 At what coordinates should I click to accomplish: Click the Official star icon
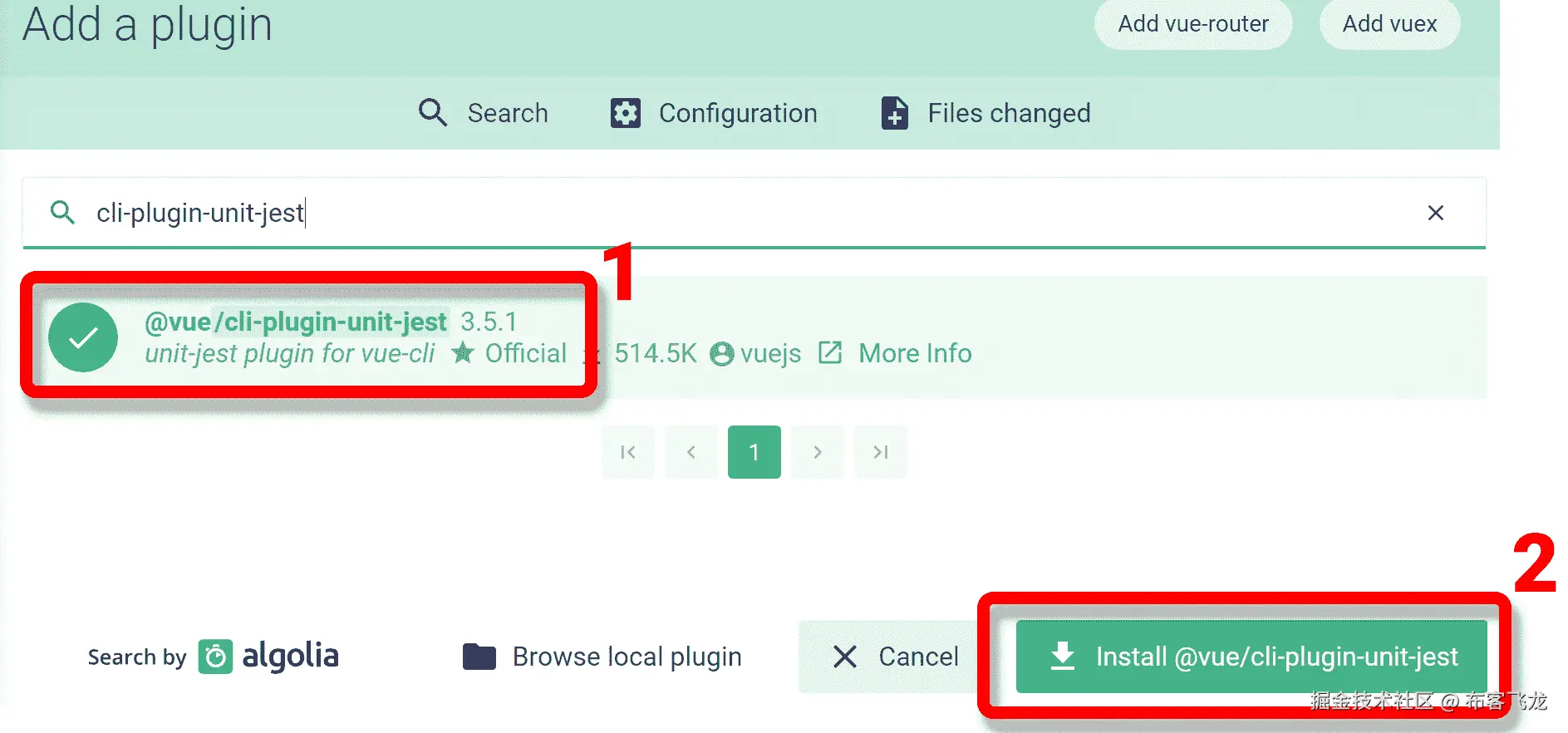[463, 353]
